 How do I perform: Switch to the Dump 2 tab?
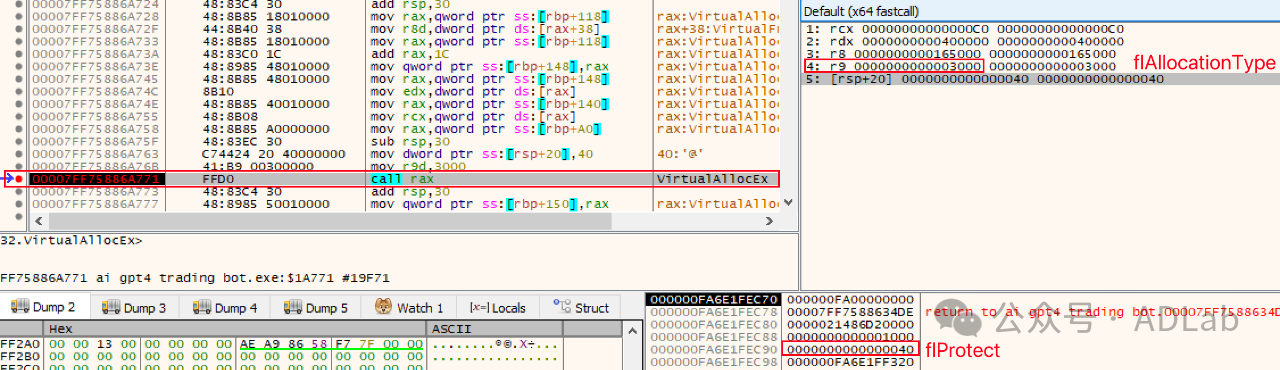click(x=45, y=308)
